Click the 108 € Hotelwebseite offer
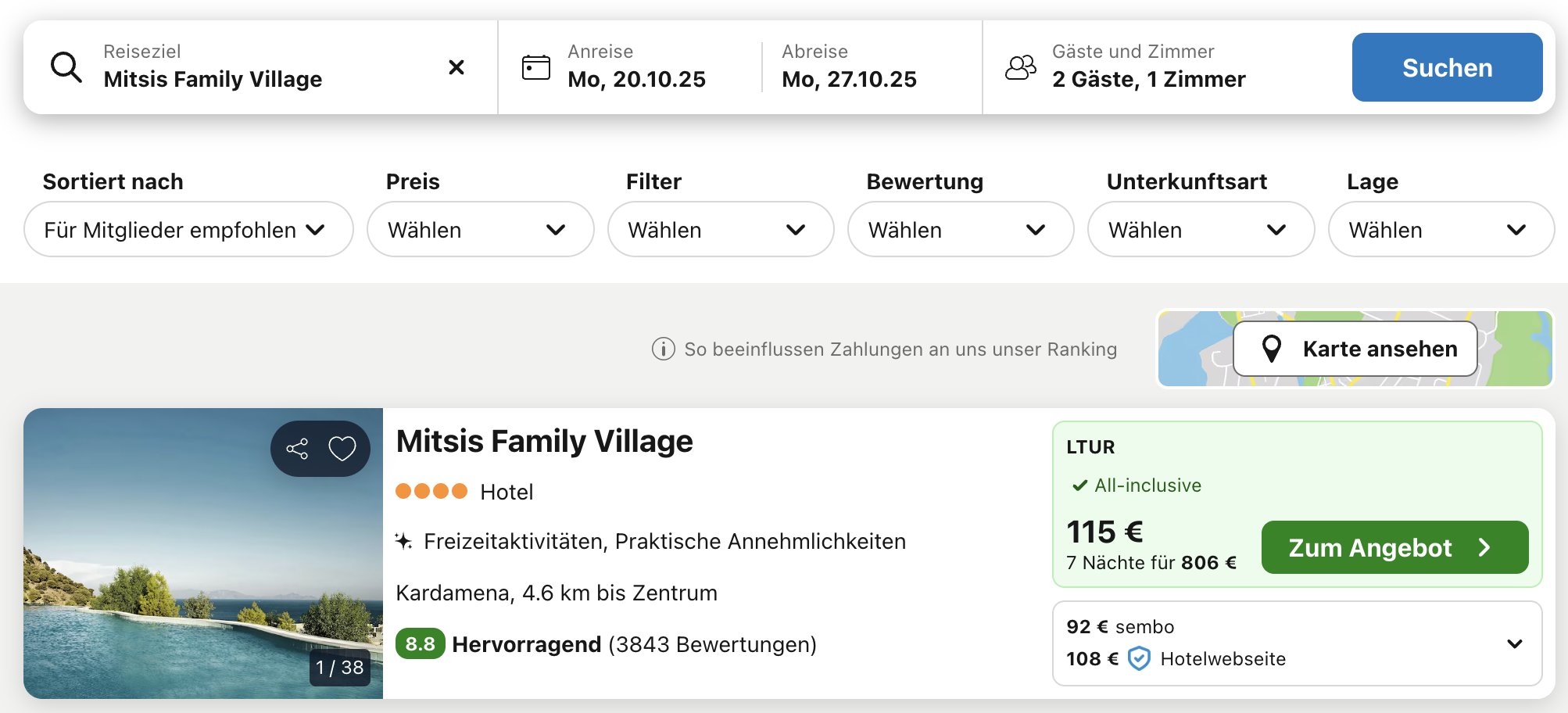Viewport: 1568px width, 713px height. (x=1176, y=658)
